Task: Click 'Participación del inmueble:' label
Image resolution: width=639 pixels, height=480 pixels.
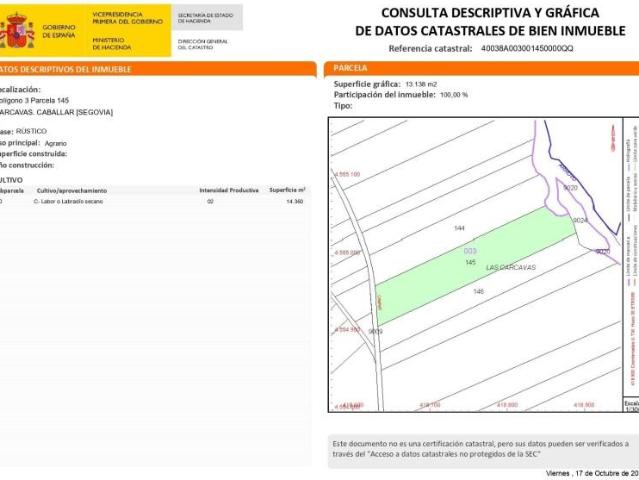Action: pos(385,95)
